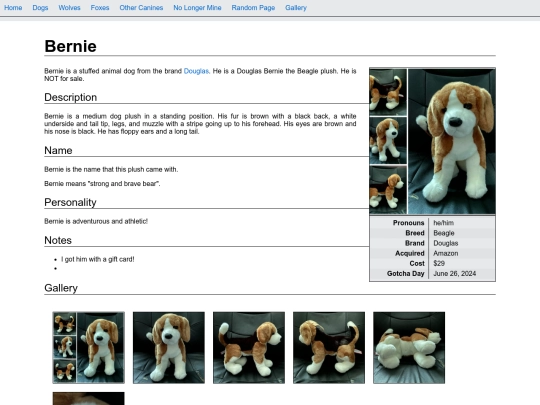Navigate to the Foxes page
The image size is (540, 405).
[x=100, y=8]
